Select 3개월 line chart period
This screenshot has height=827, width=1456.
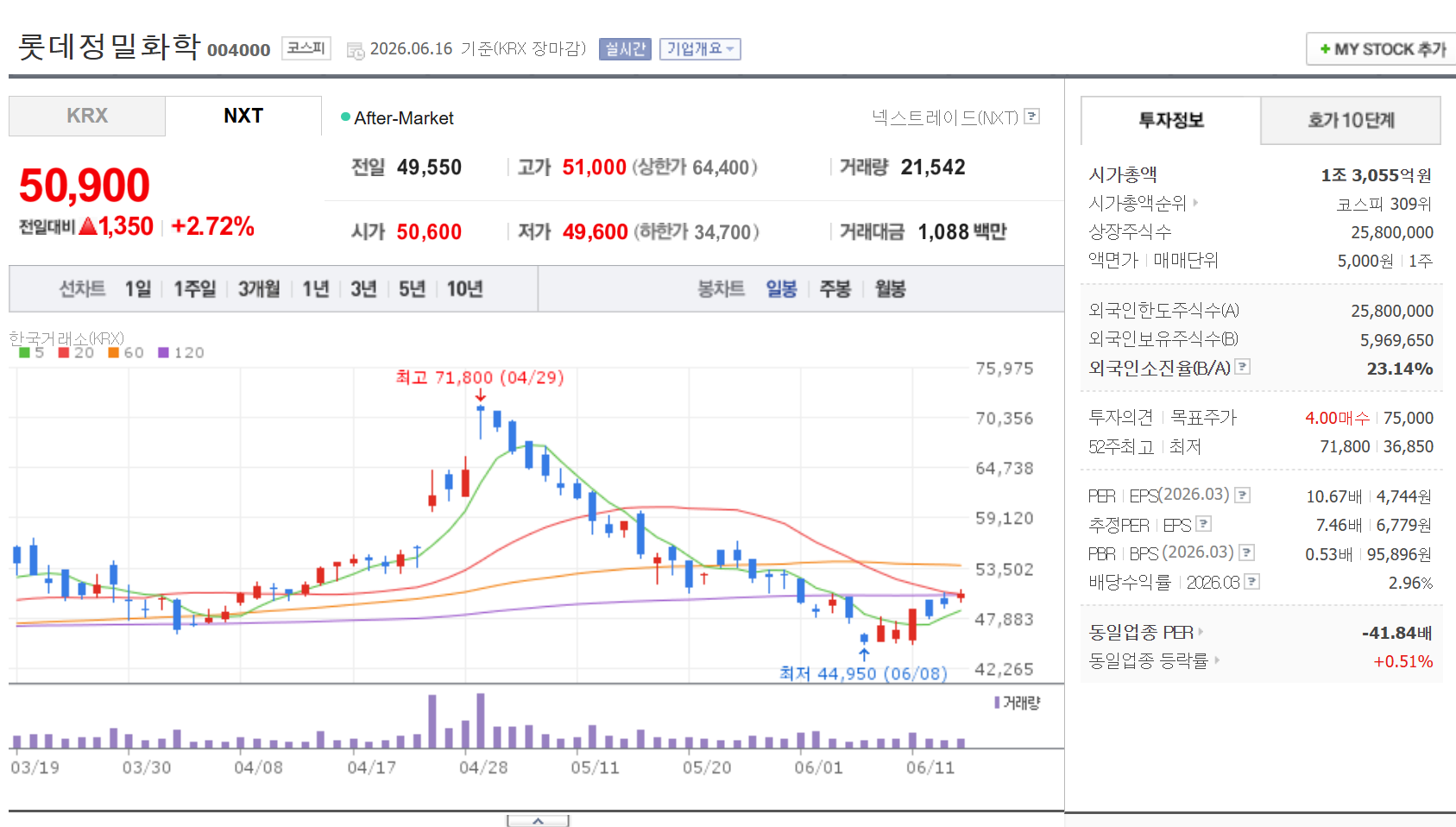click(x=259, y=288)
